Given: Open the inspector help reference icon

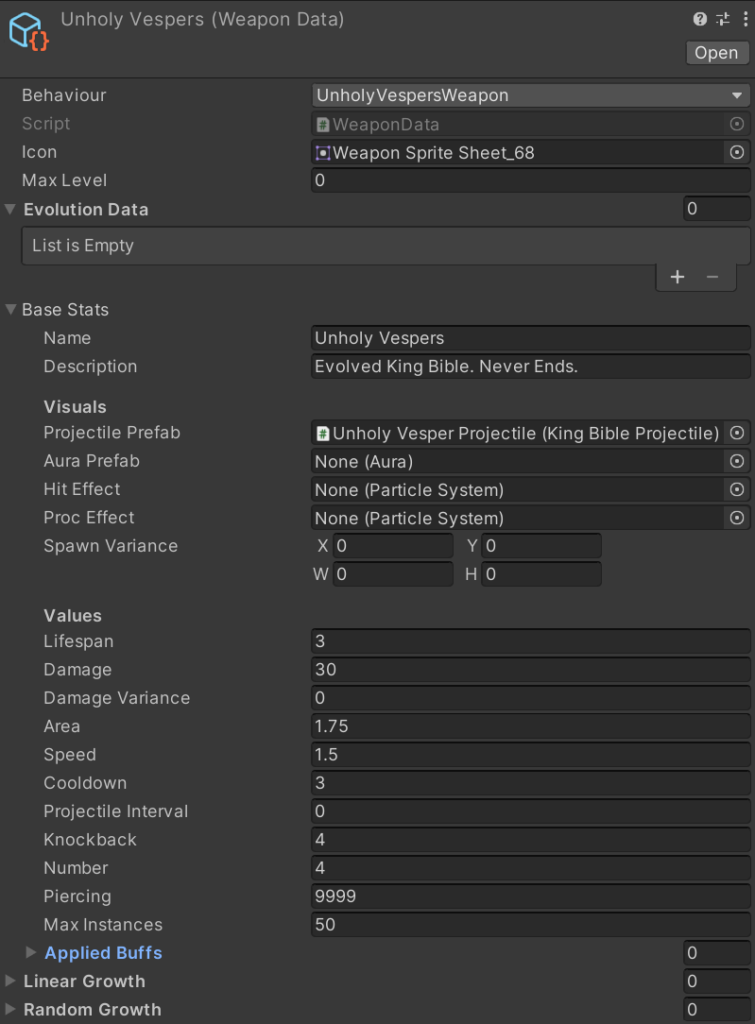Looking at the screenshot, I should coord(700,19).
